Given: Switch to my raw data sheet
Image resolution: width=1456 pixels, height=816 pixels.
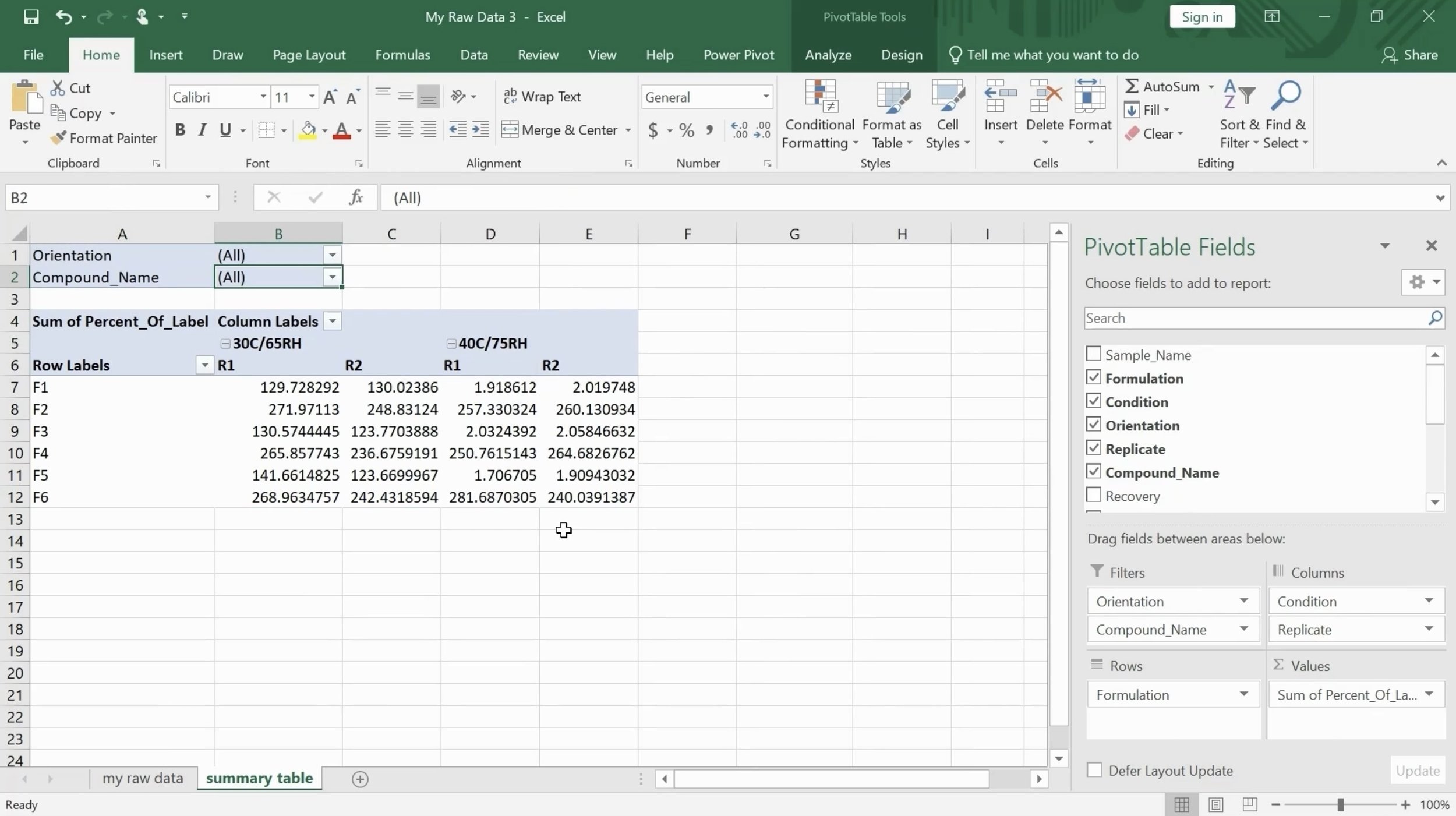Looking at the screenshot, I should pyautogui.click(x=143, y=778).
